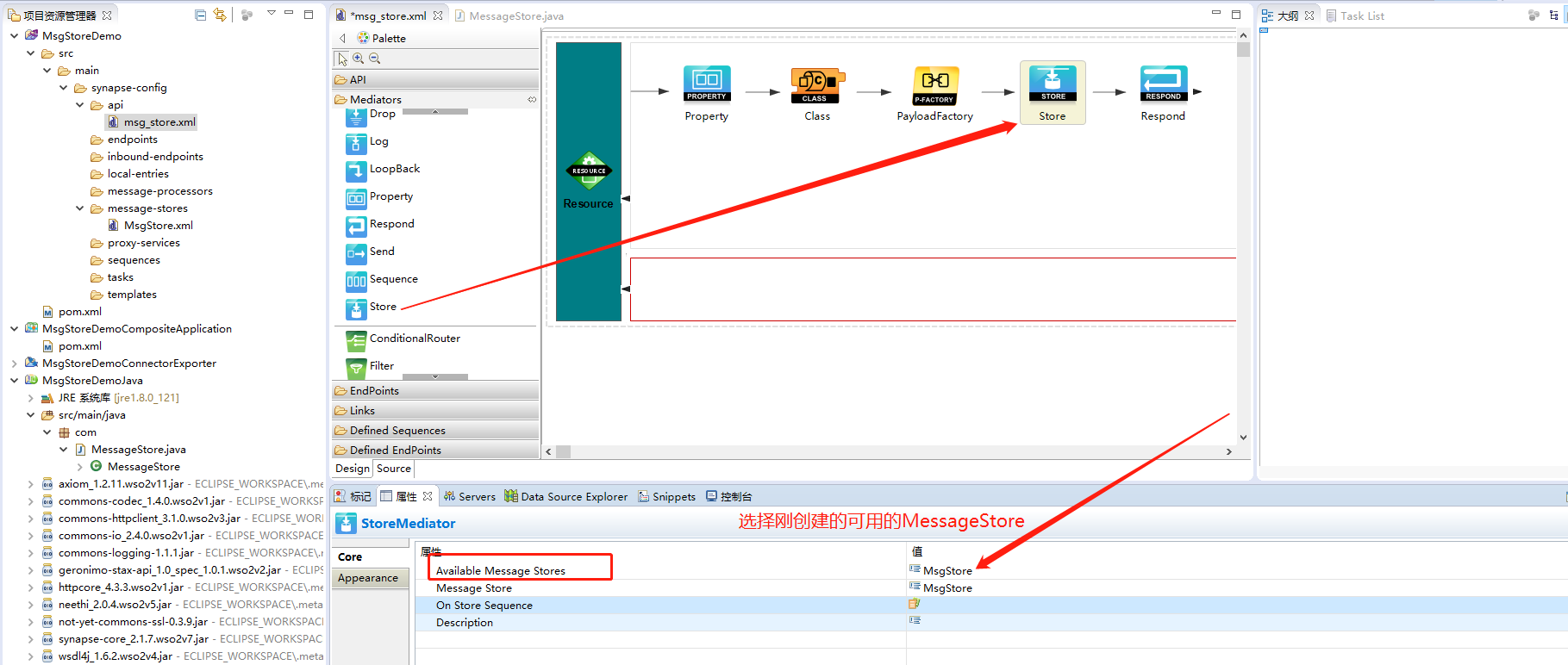Collapse the message-stores folder
This screenshot has height=665, width=1568.
[79, 208]
